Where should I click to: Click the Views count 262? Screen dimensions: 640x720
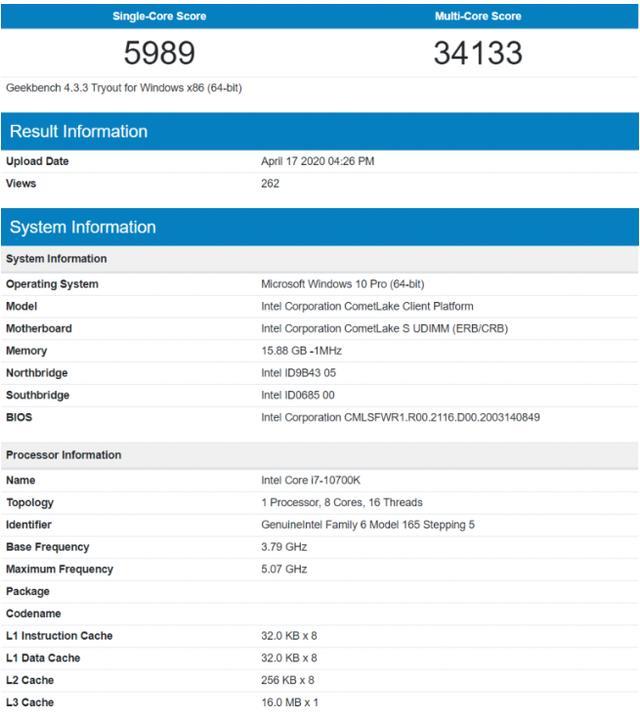270,184
